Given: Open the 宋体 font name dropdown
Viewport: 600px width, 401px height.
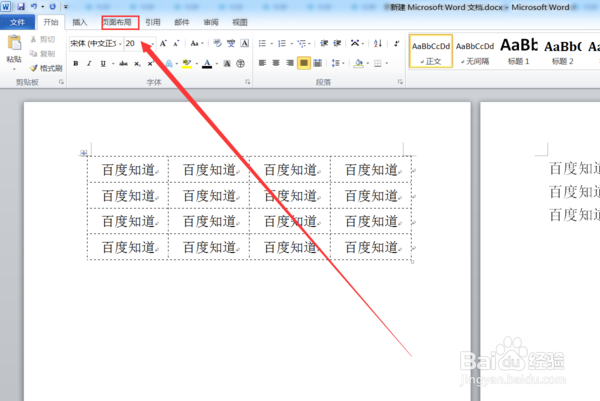Looking at the screenshot, I should coord(120,44).
